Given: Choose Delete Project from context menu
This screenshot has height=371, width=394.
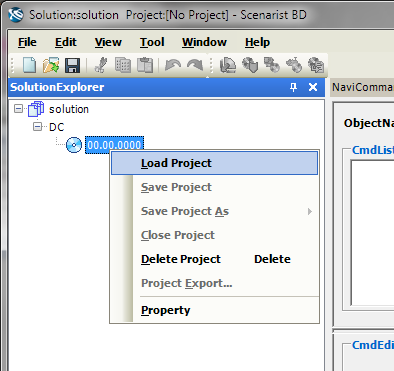Looking at the screenshot, I should 215,259.
